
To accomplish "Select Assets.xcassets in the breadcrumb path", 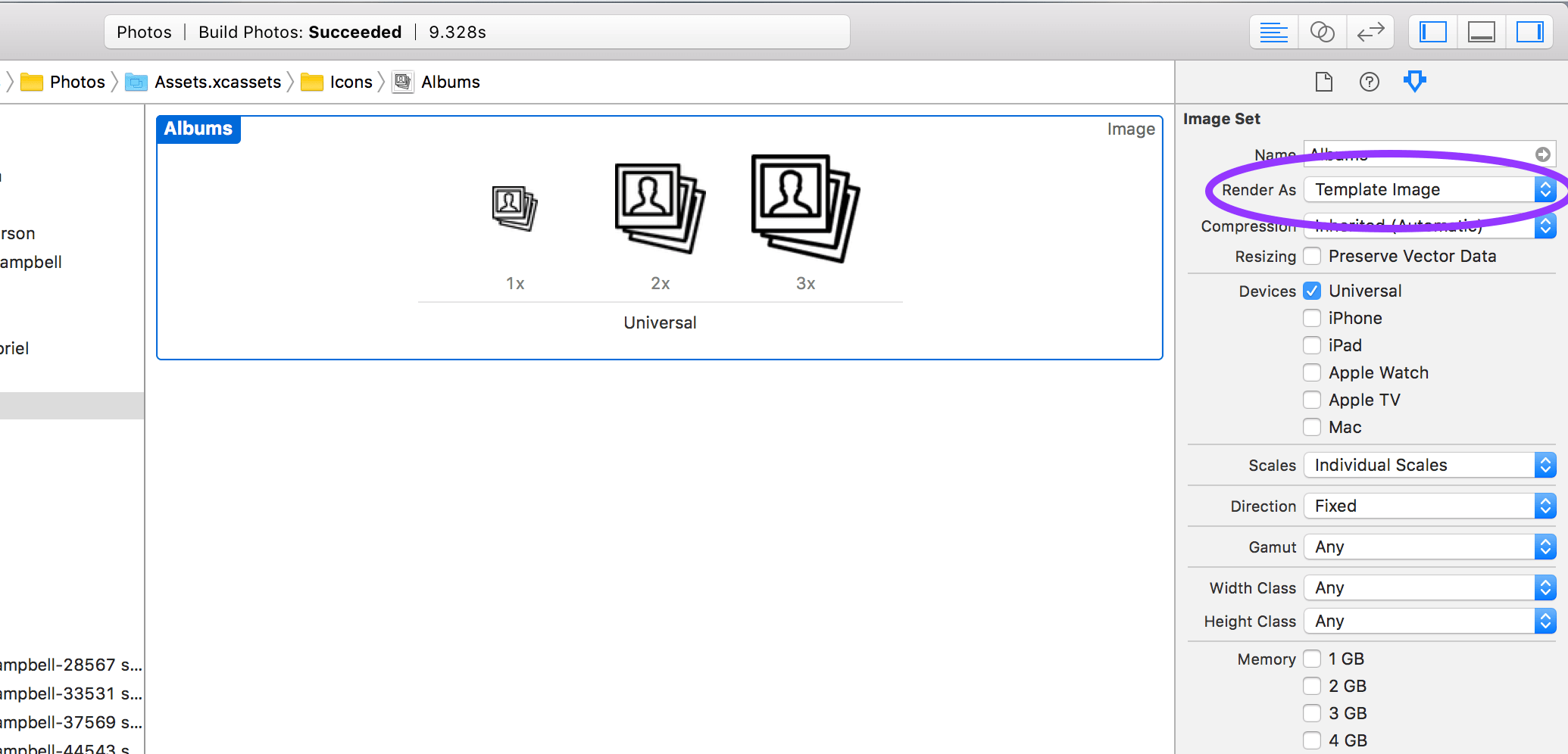I will coord(217,82).
